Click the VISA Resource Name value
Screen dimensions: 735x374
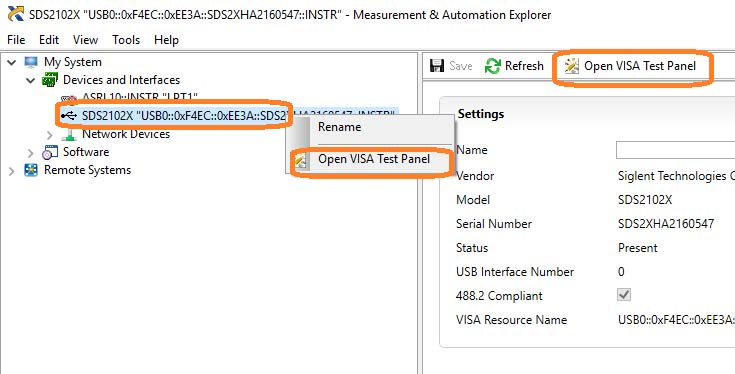(x=676, y=320)
